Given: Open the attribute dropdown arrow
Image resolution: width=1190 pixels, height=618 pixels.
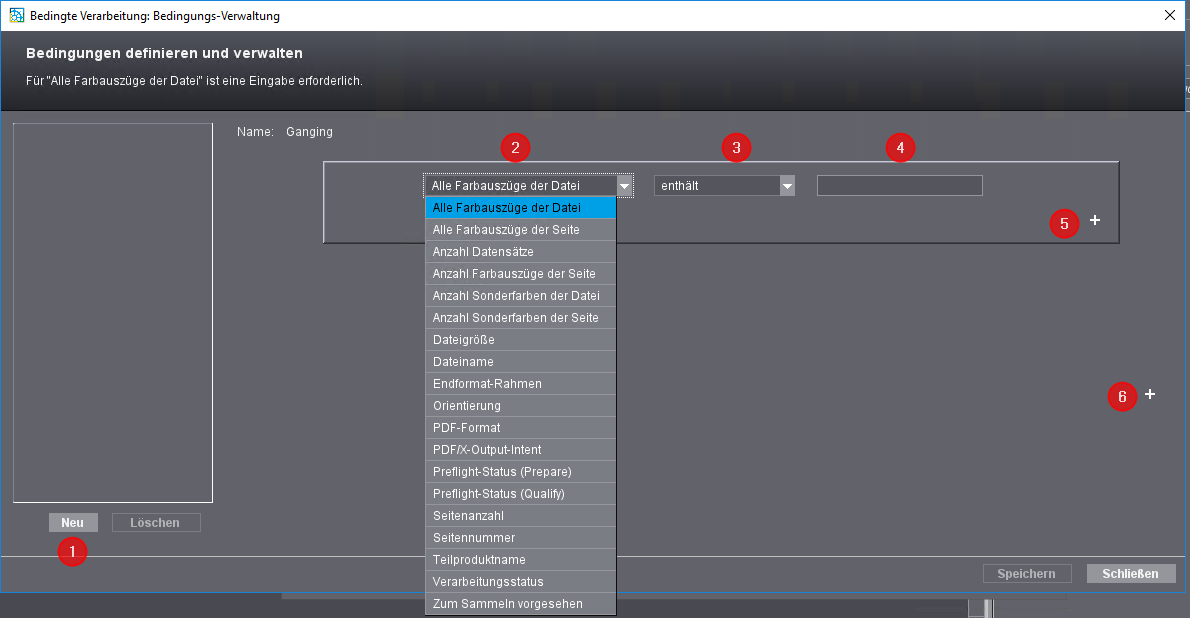Looking at the screenshot, I should point(624,185).
